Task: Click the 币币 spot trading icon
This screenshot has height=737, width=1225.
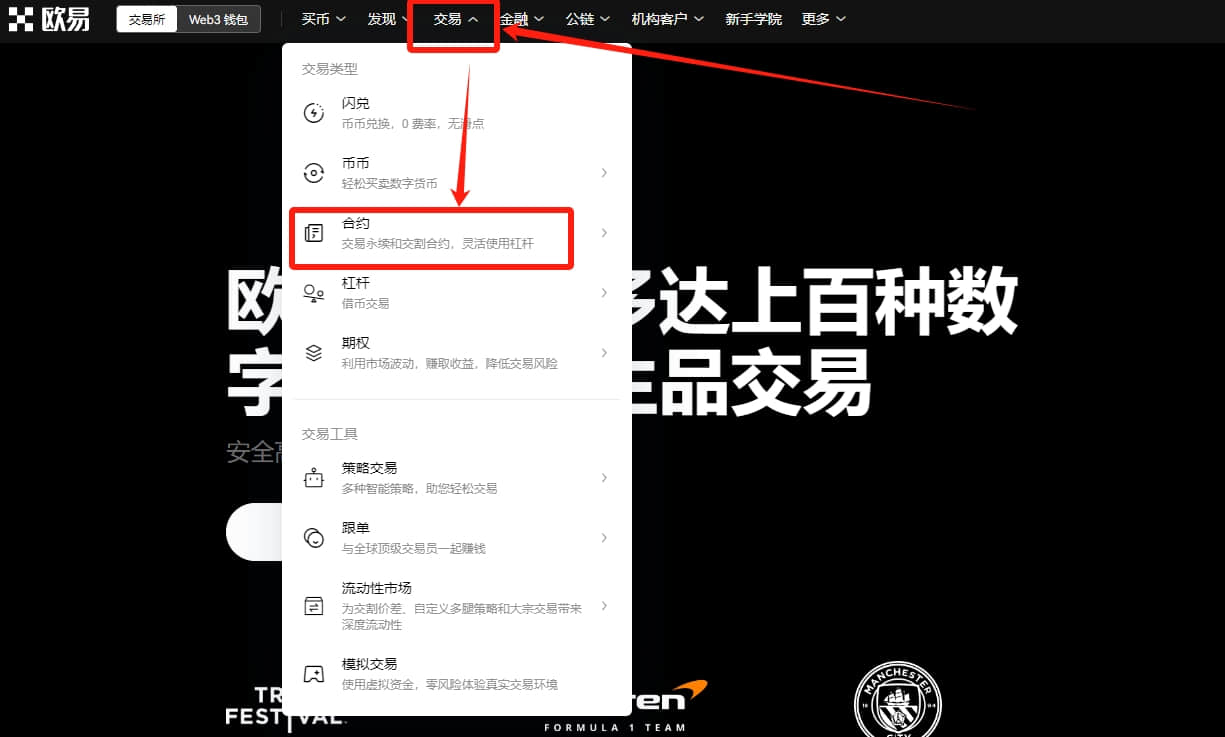Action: [314, 173]
